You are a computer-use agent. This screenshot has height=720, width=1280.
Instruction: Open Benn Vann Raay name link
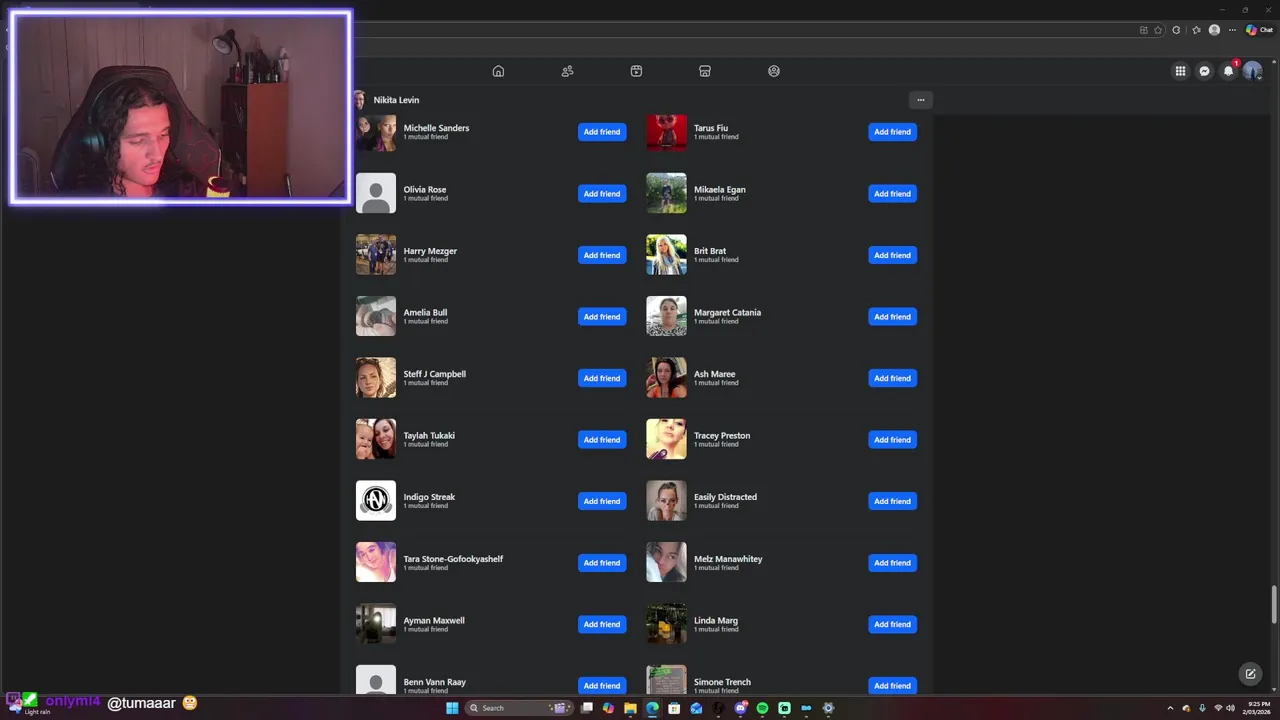point(434,682)
